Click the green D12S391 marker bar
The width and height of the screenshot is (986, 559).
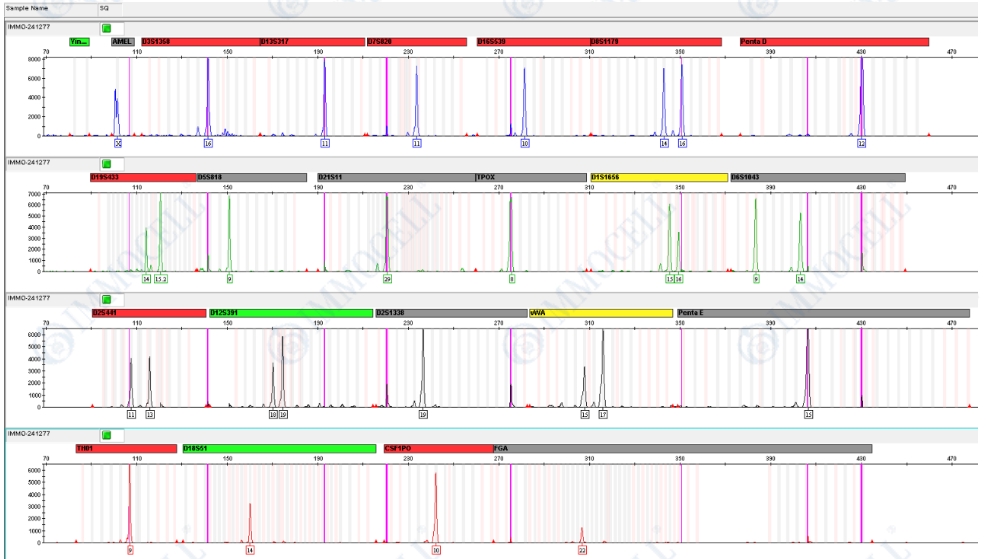290,313
